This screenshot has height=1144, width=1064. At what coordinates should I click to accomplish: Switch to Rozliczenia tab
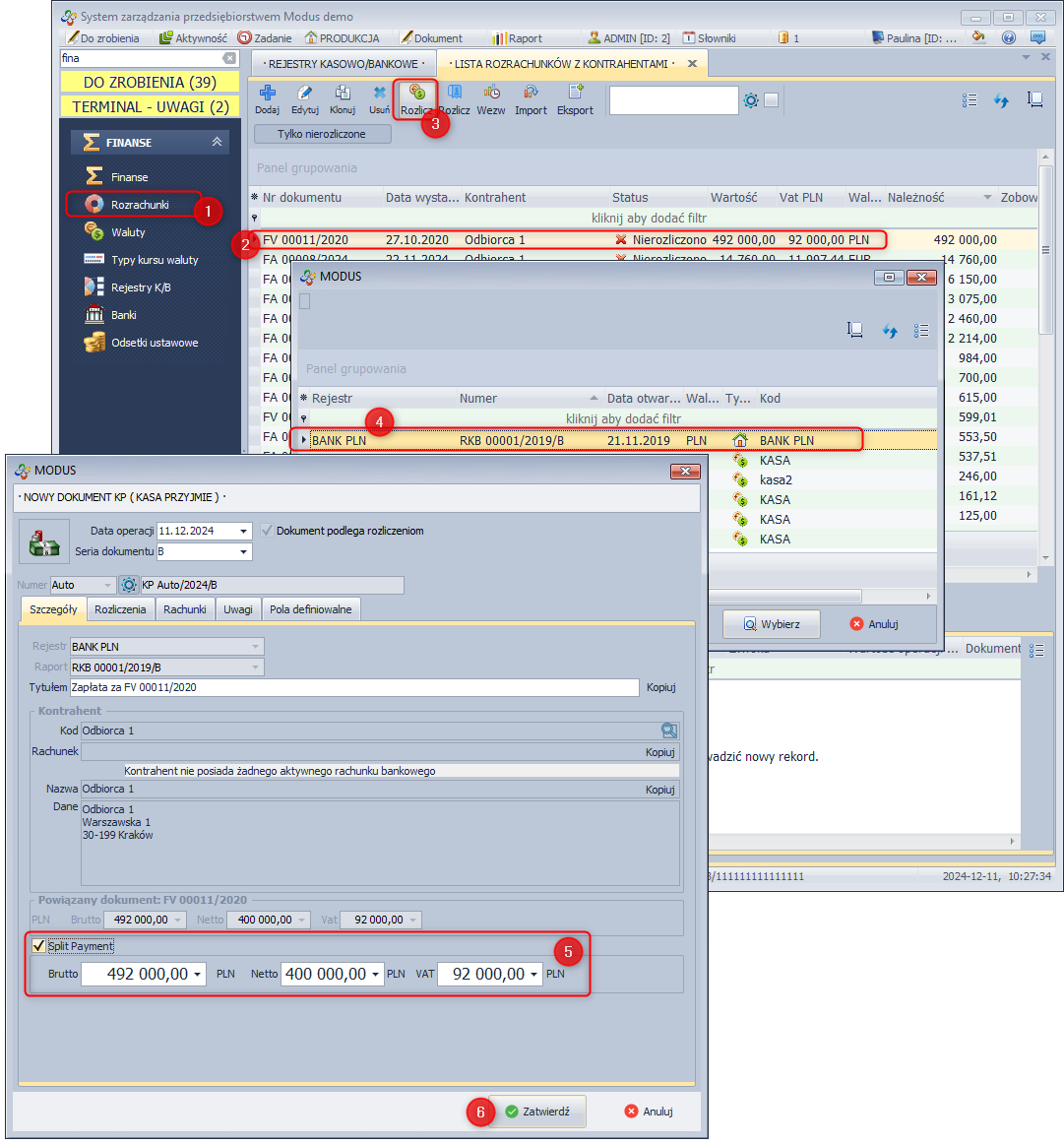pyautogui.click(x=120, y=609)
